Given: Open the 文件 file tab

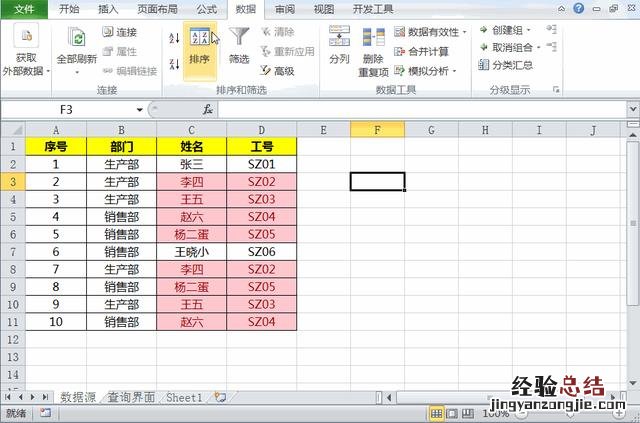Looking at the screenshot, I should point(24,9).
